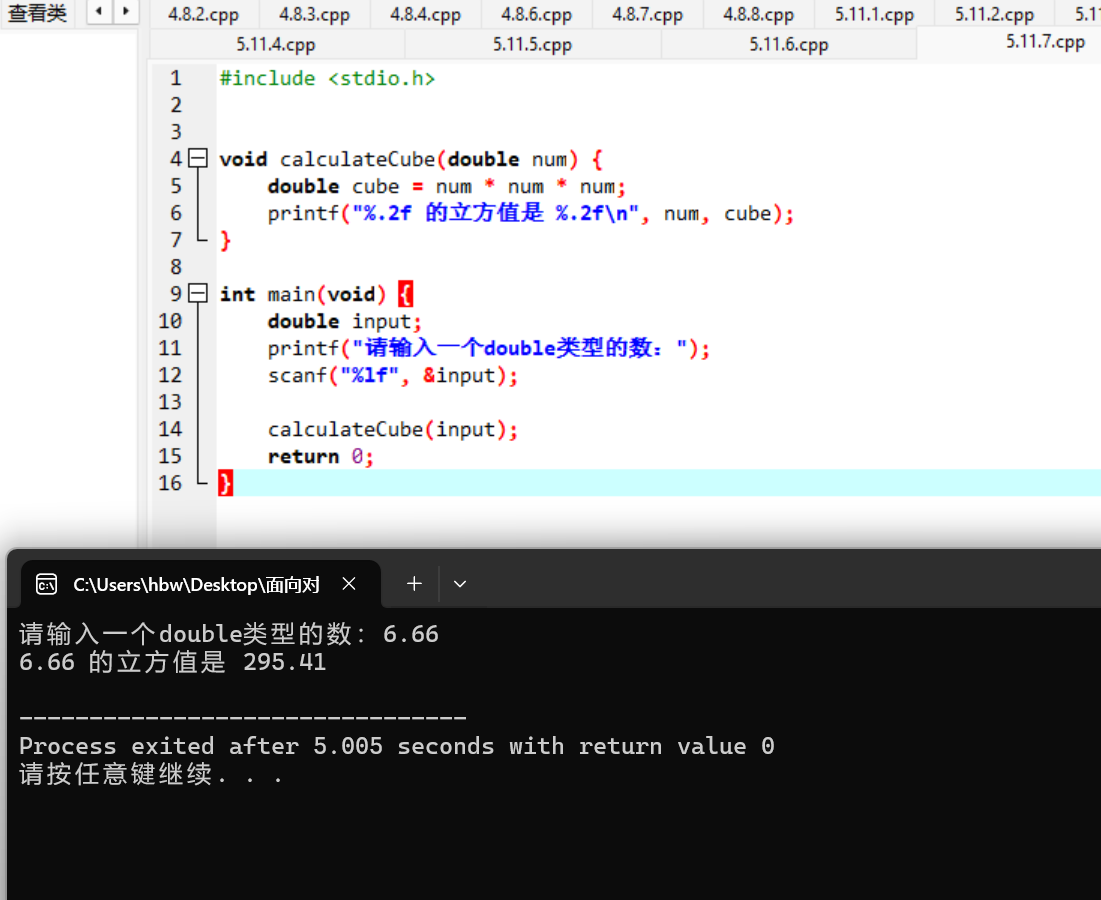The width and height of the screenshot is (1101, 900).
Task: Click 'return 0;' code line
Action: point(320,456)
